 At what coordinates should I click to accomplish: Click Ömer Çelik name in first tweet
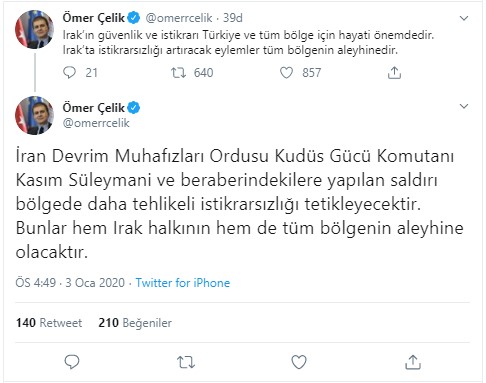94,18
